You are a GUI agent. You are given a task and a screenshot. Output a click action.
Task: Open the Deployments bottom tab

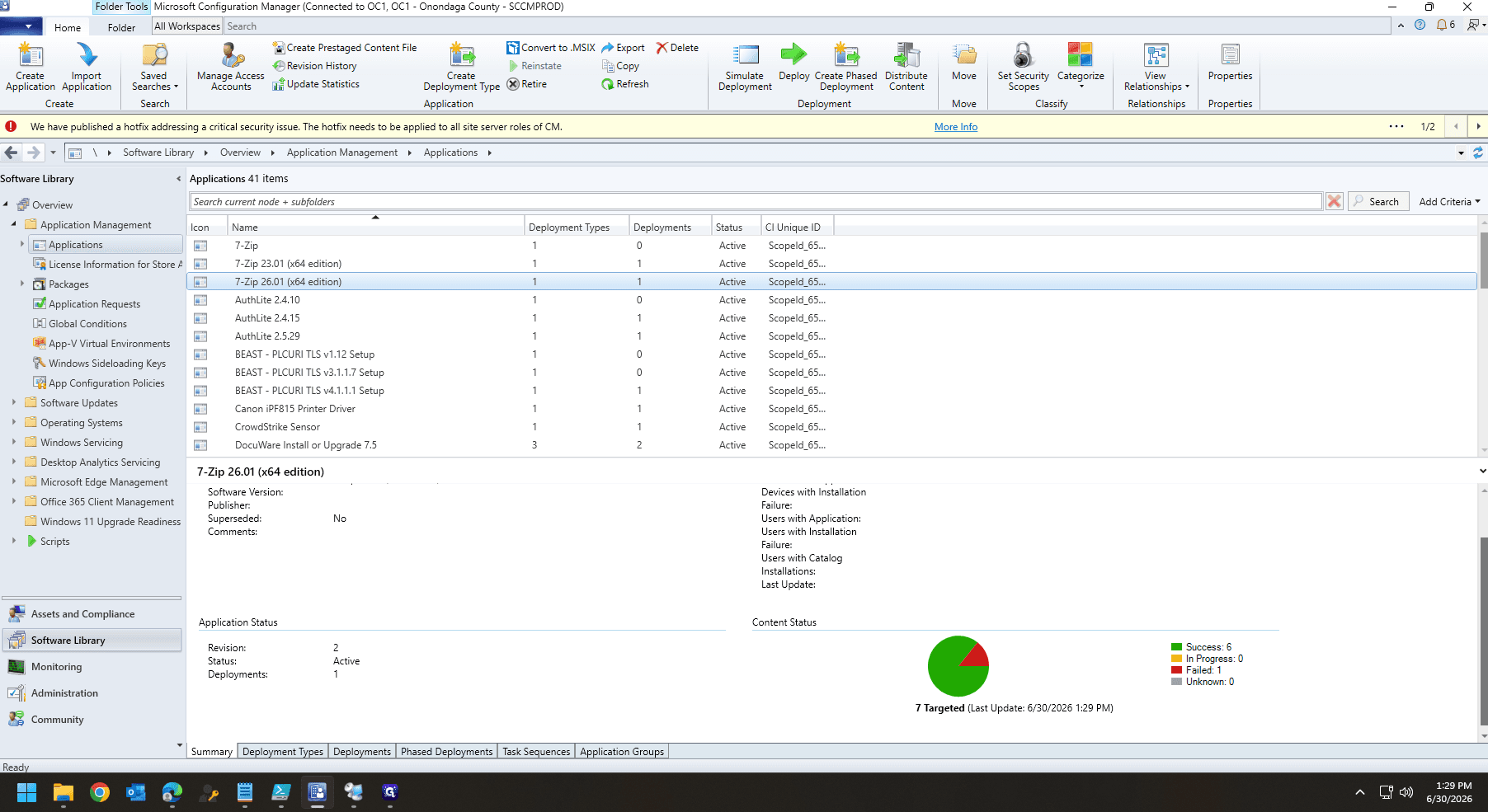[x=362, y=752]
